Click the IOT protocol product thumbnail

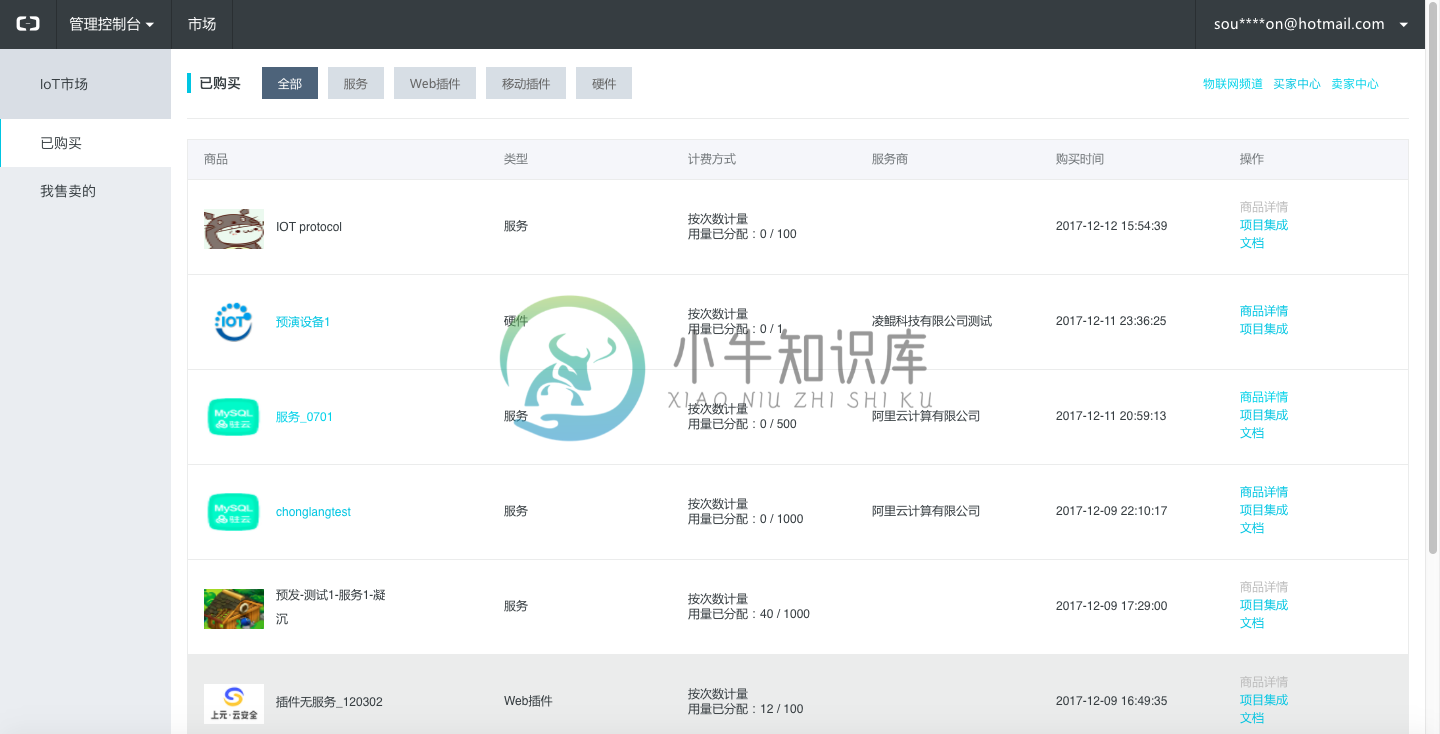(x=234, y=229)
